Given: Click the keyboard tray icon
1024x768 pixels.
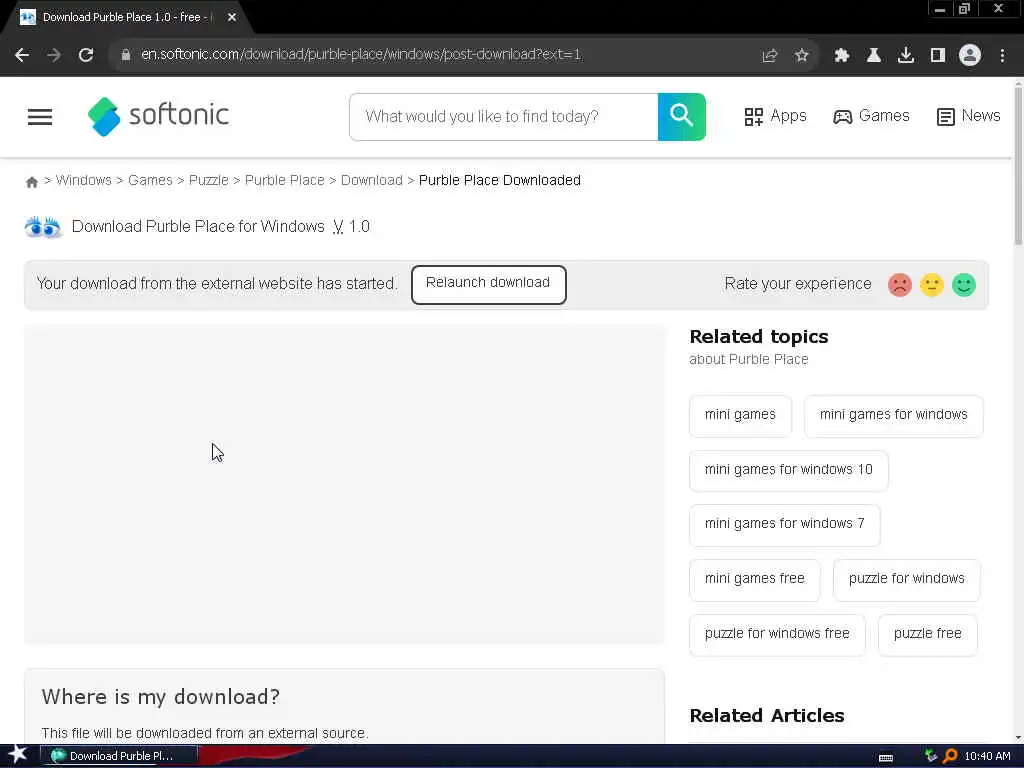Looking at the screenshot, I should tap(886, 757).
